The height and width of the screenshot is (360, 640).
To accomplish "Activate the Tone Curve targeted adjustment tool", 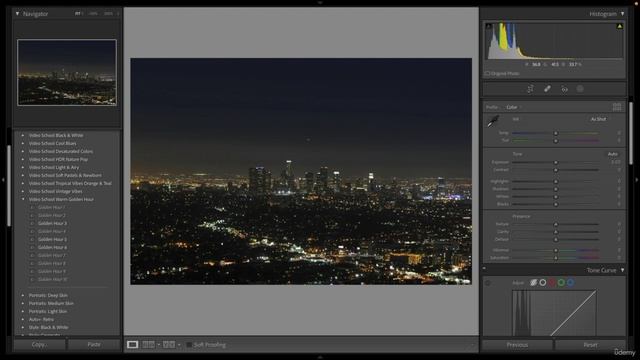I will click(488, 283).
